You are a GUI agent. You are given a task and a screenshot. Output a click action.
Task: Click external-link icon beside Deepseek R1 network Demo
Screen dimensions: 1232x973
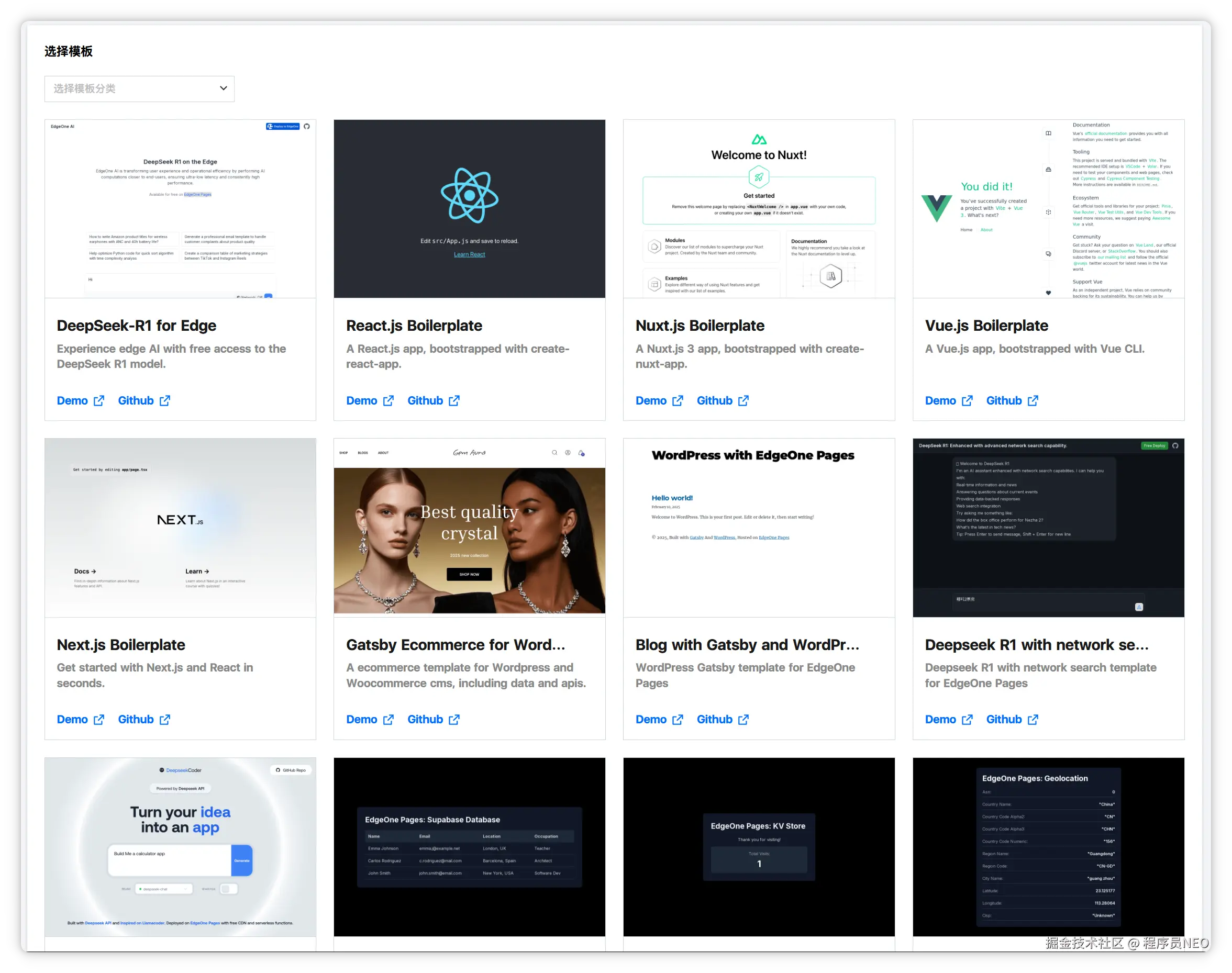pos(967,720)
